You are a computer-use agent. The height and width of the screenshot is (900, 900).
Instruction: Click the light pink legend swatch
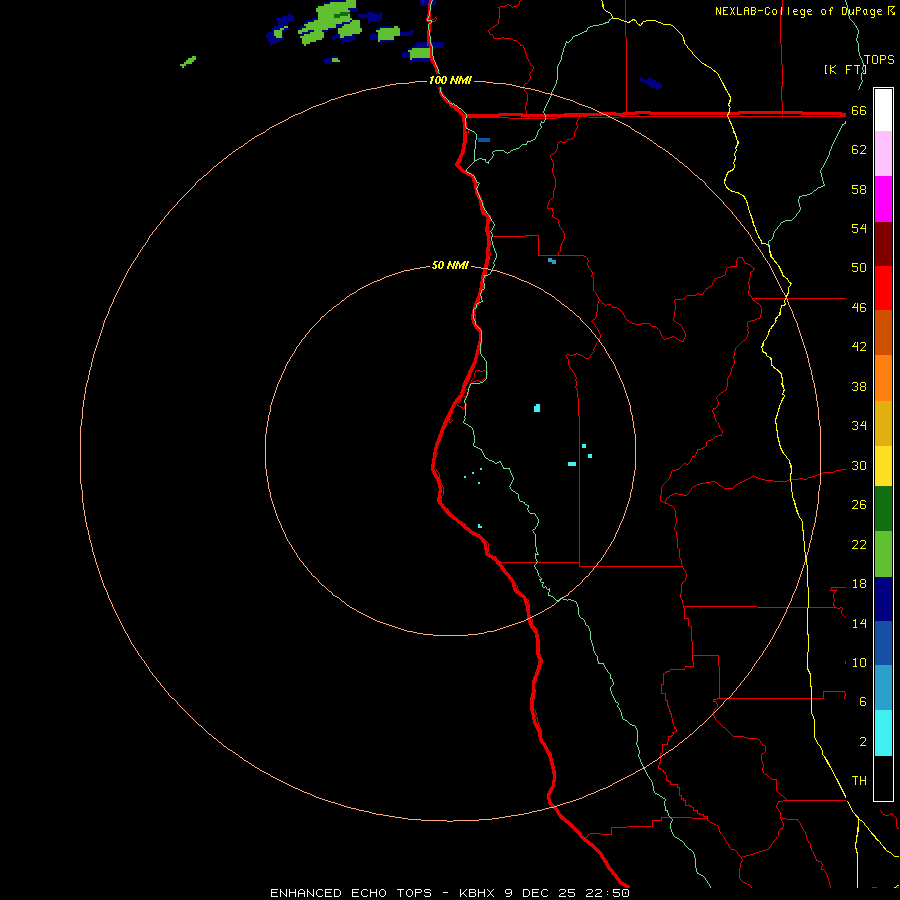coord(883,154)
